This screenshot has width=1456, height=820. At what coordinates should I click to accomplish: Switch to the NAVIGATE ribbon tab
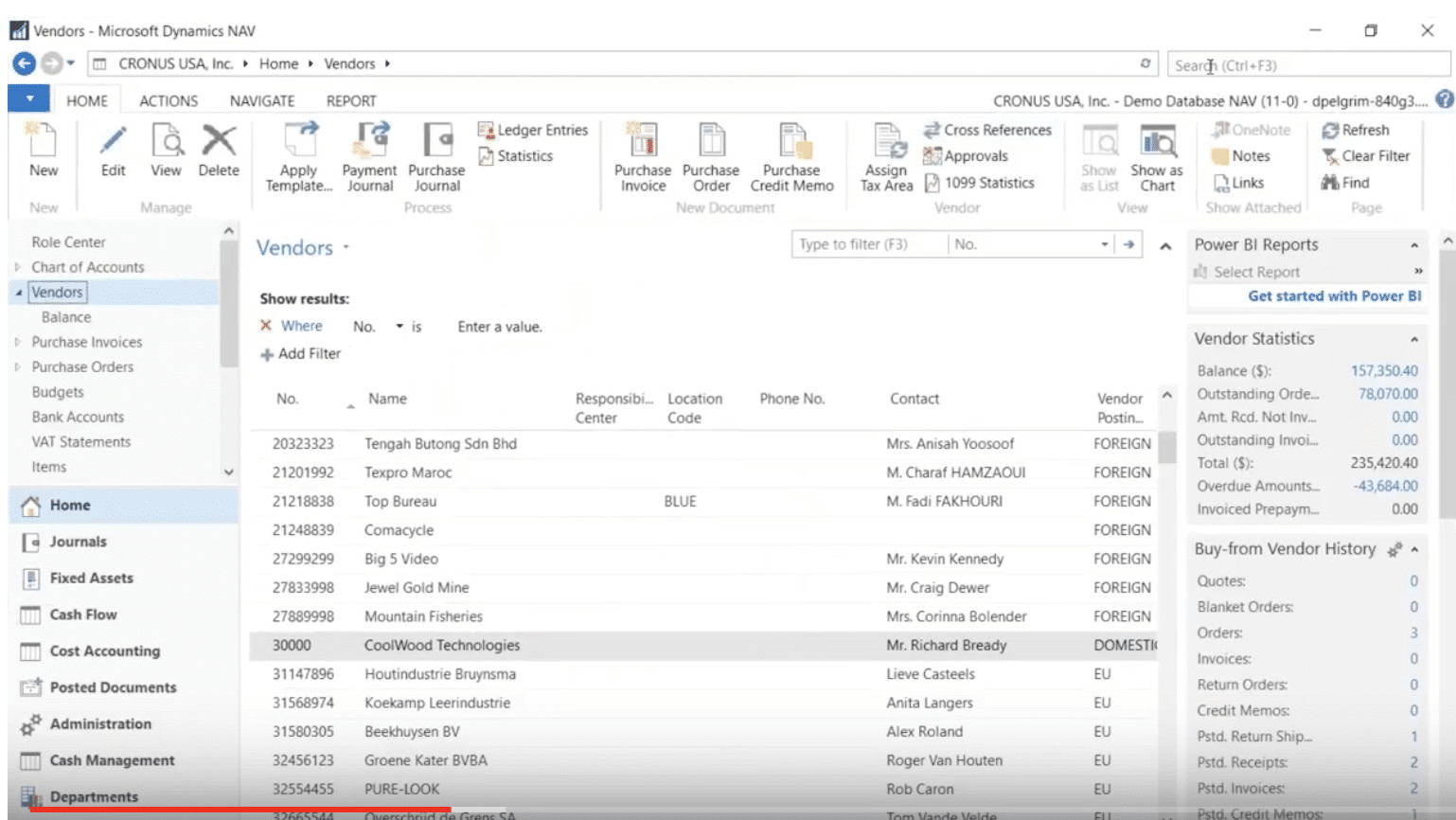coord(262,100)
